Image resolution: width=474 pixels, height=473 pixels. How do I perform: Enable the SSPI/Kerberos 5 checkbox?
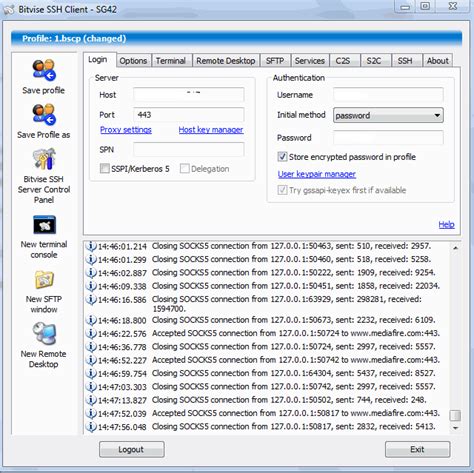pos(104,168)
